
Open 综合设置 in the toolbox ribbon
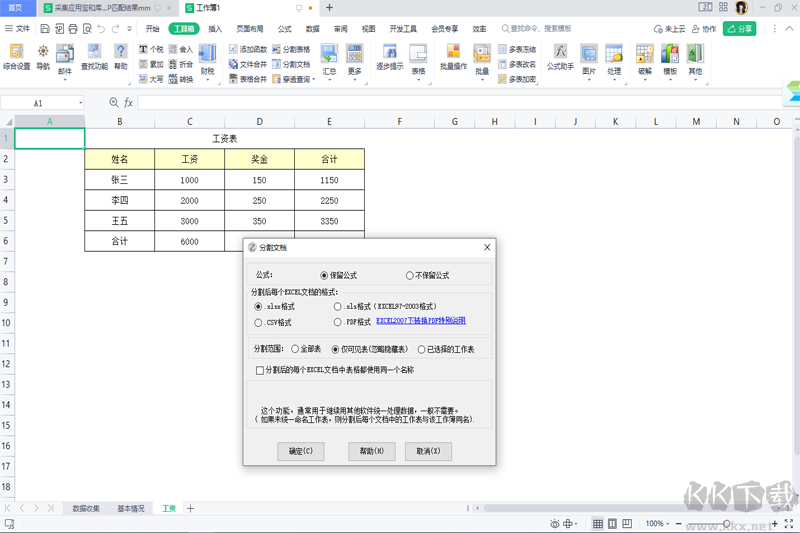click(16, 57)
